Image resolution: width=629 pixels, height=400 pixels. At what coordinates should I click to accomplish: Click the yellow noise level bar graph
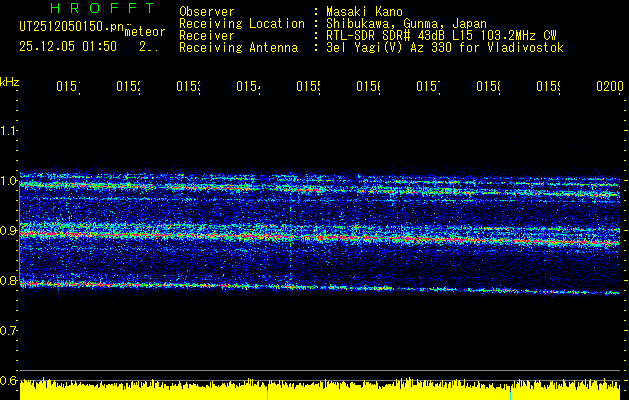(x=320, y=389)
